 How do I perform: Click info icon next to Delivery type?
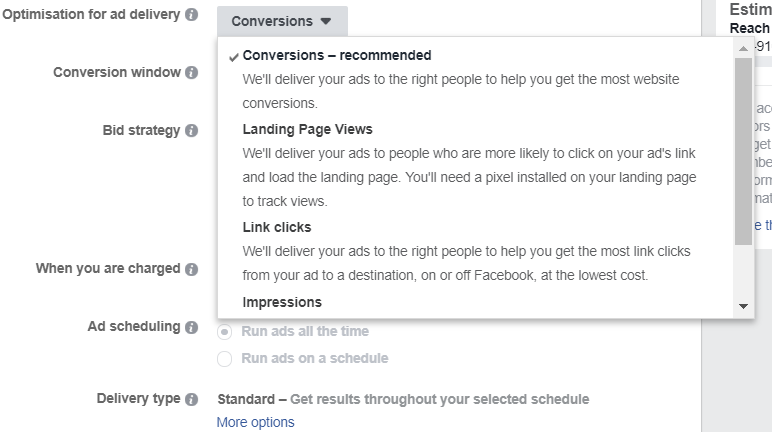point(191,399)
